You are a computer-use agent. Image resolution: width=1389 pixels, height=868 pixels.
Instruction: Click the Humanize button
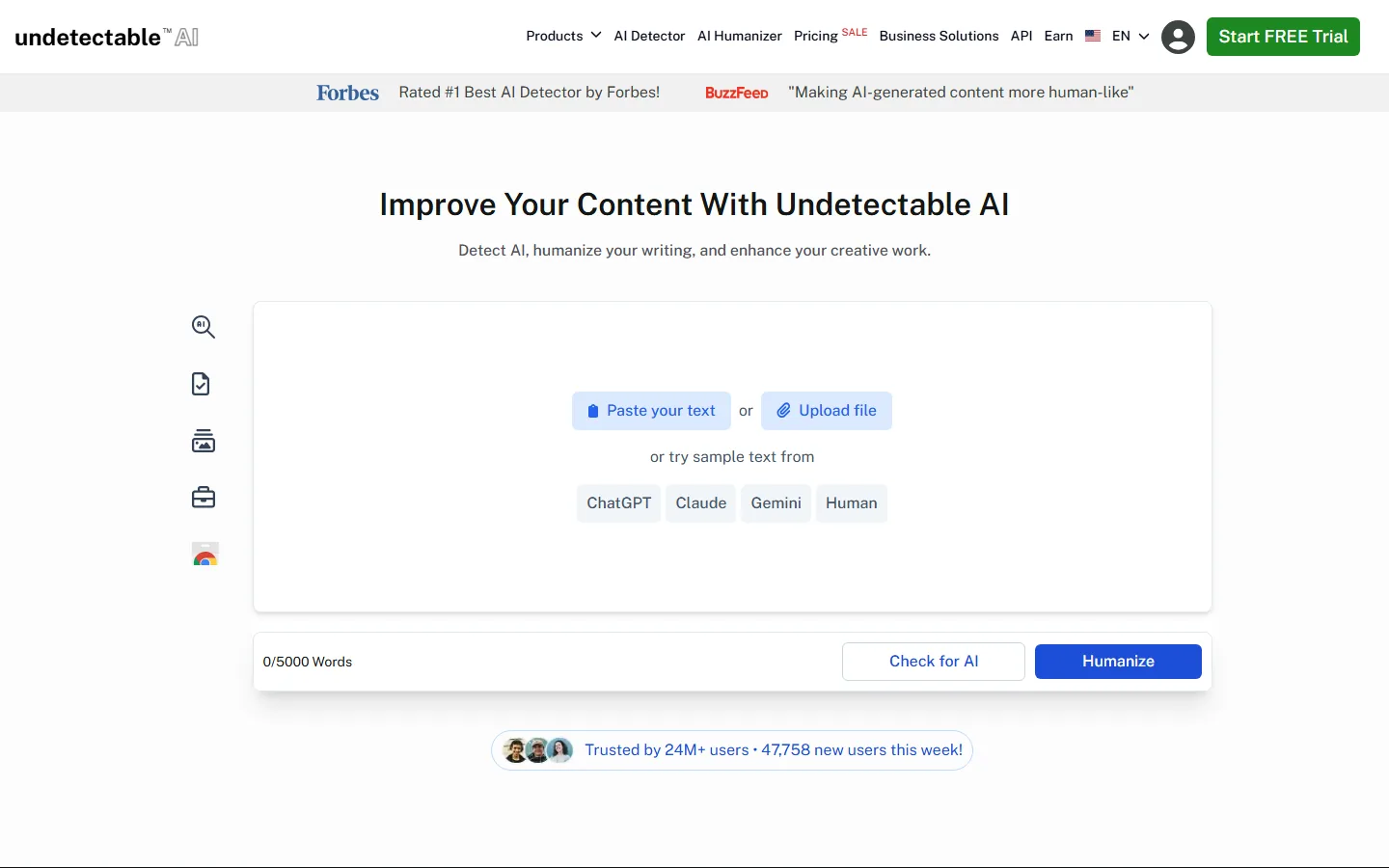(1118, 662)
